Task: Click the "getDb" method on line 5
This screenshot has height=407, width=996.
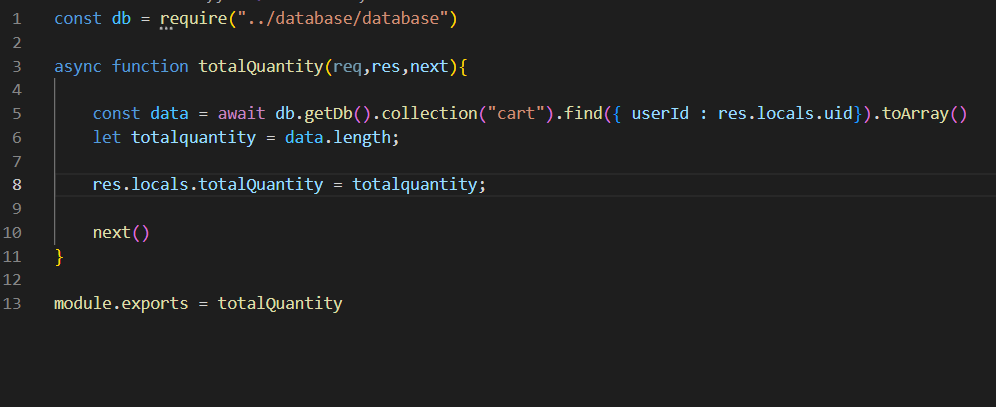Action: (x=328, y=114)
